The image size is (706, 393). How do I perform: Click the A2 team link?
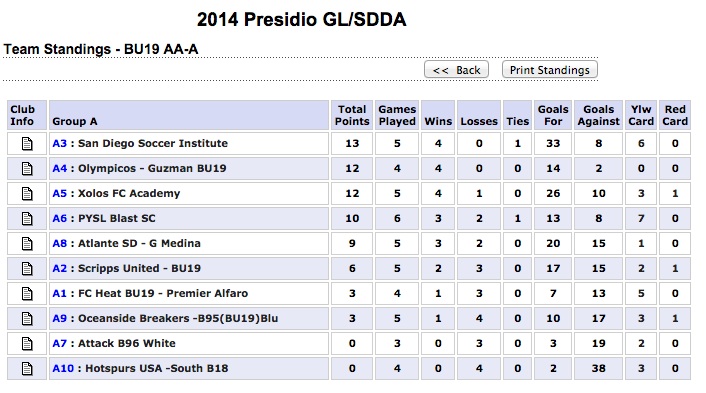(59, 268)
